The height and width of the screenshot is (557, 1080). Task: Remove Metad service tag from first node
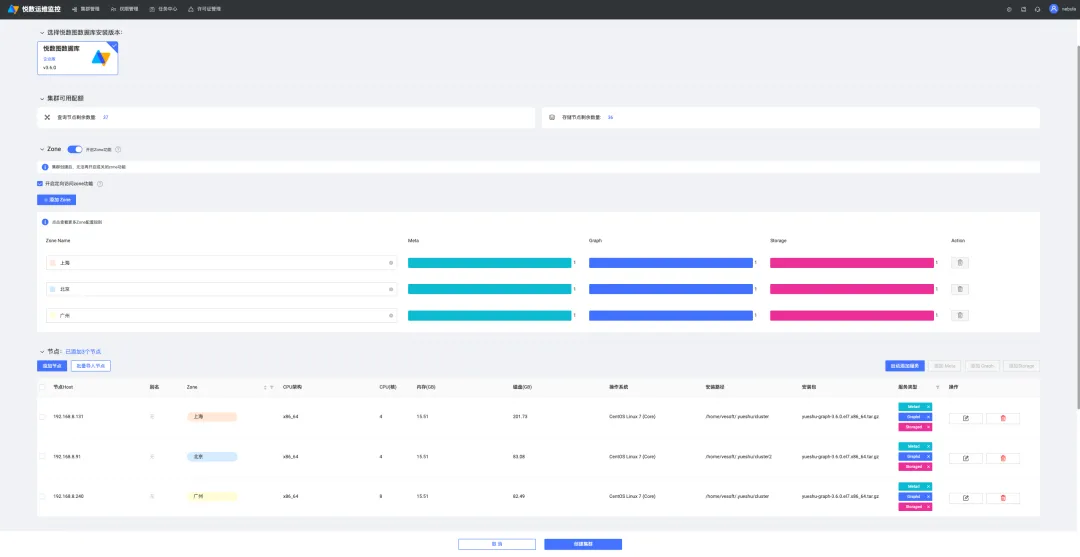928,407
